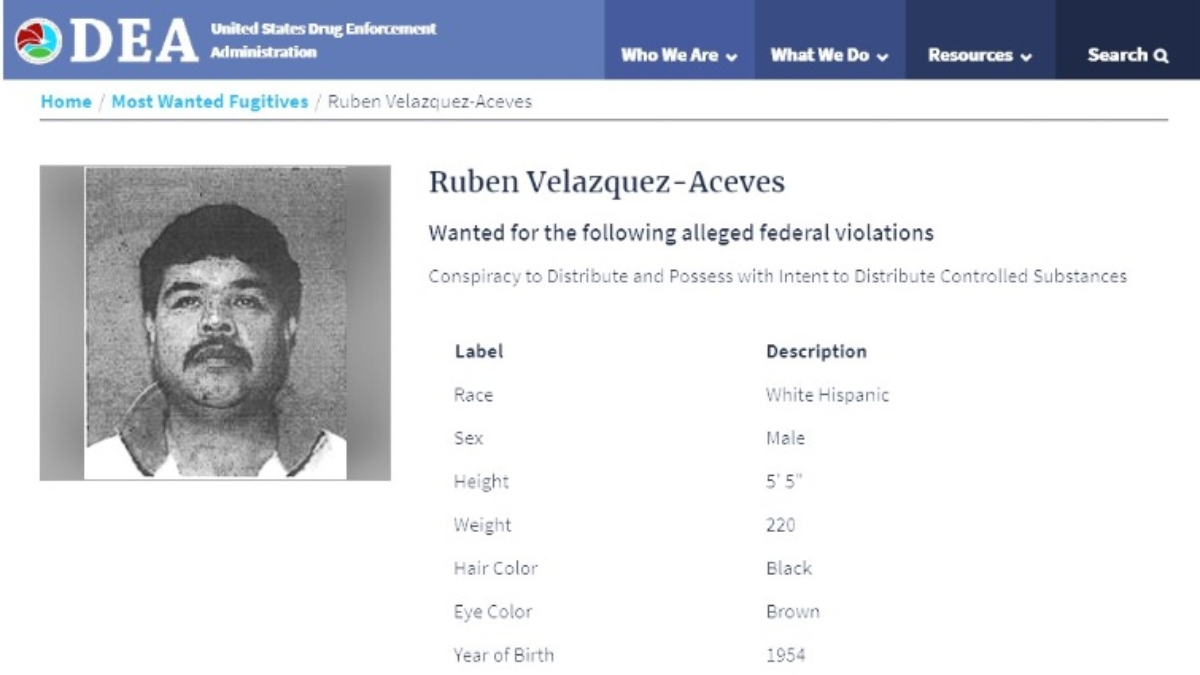Click the Ruben Velazquez-Aceves breadcrumb text

(x=430, y=102)
